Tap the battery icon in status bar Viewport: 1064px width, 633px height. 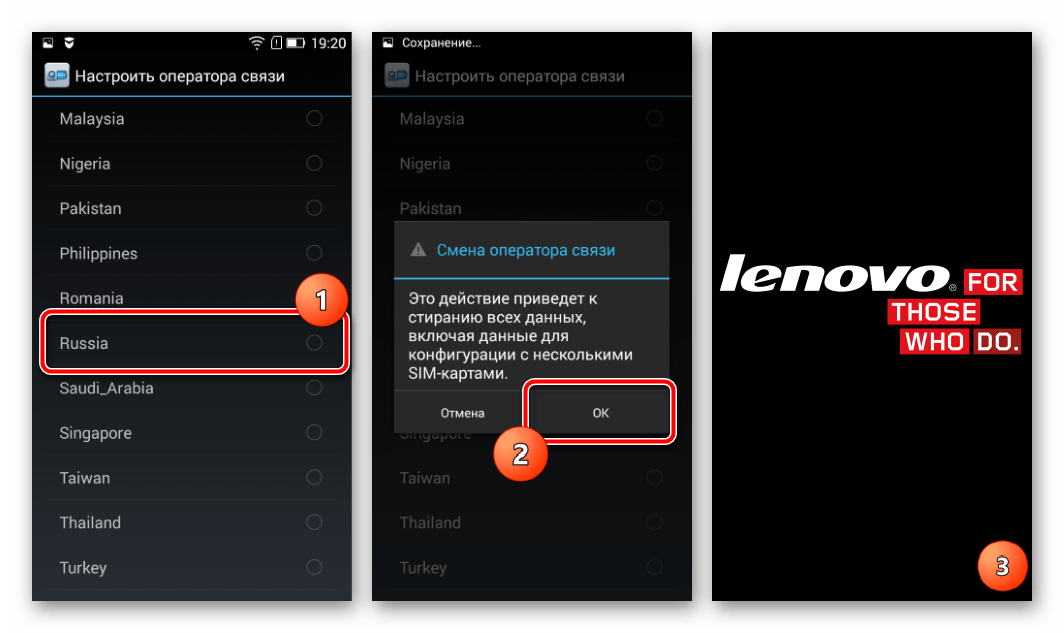click(x=295, y=43)
